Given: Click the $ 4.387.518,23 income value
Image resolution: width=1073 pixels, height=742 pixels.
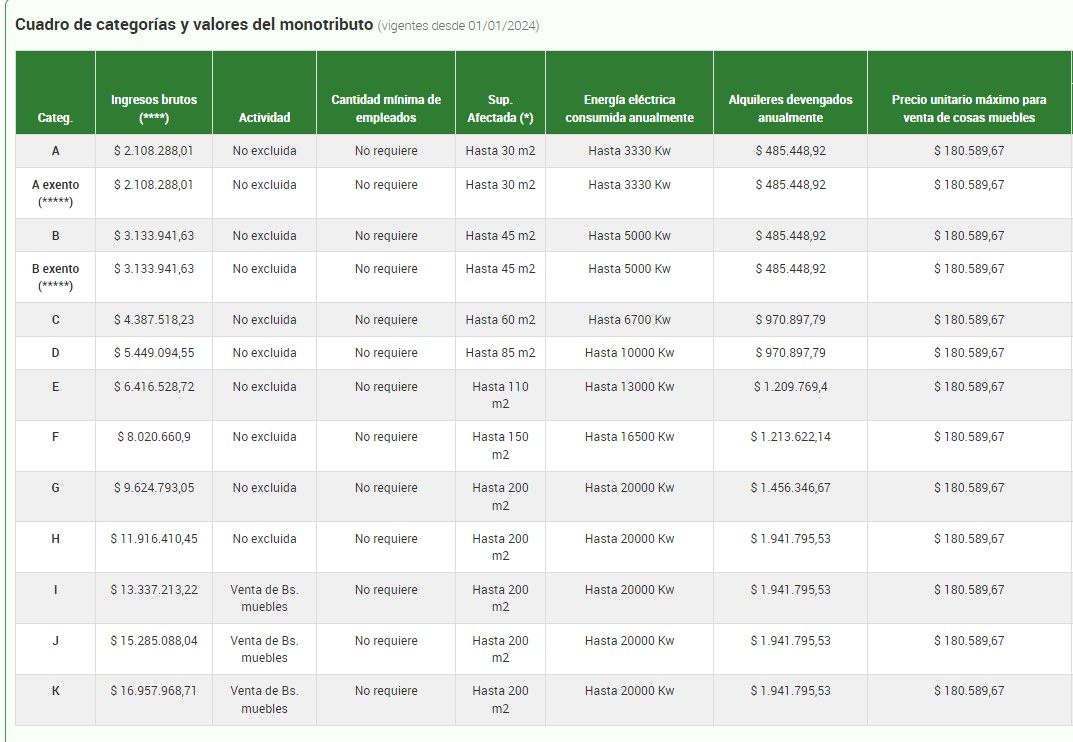Looking at the screenshot, I should pyautogui.click(x=154, y=320).
